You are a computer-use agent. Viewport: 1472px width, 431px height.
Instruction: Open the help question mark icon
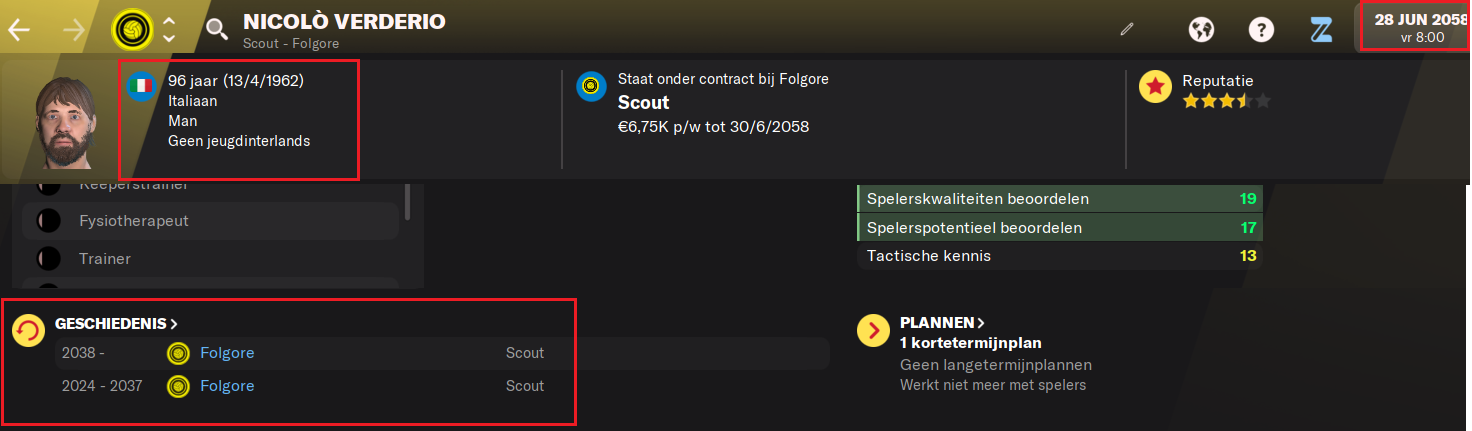point(1261,30)
